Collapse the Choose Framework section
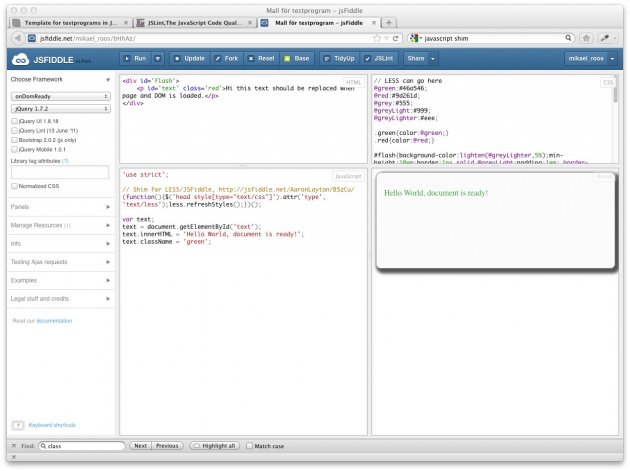The image size is (630, 471). point(108,80)
